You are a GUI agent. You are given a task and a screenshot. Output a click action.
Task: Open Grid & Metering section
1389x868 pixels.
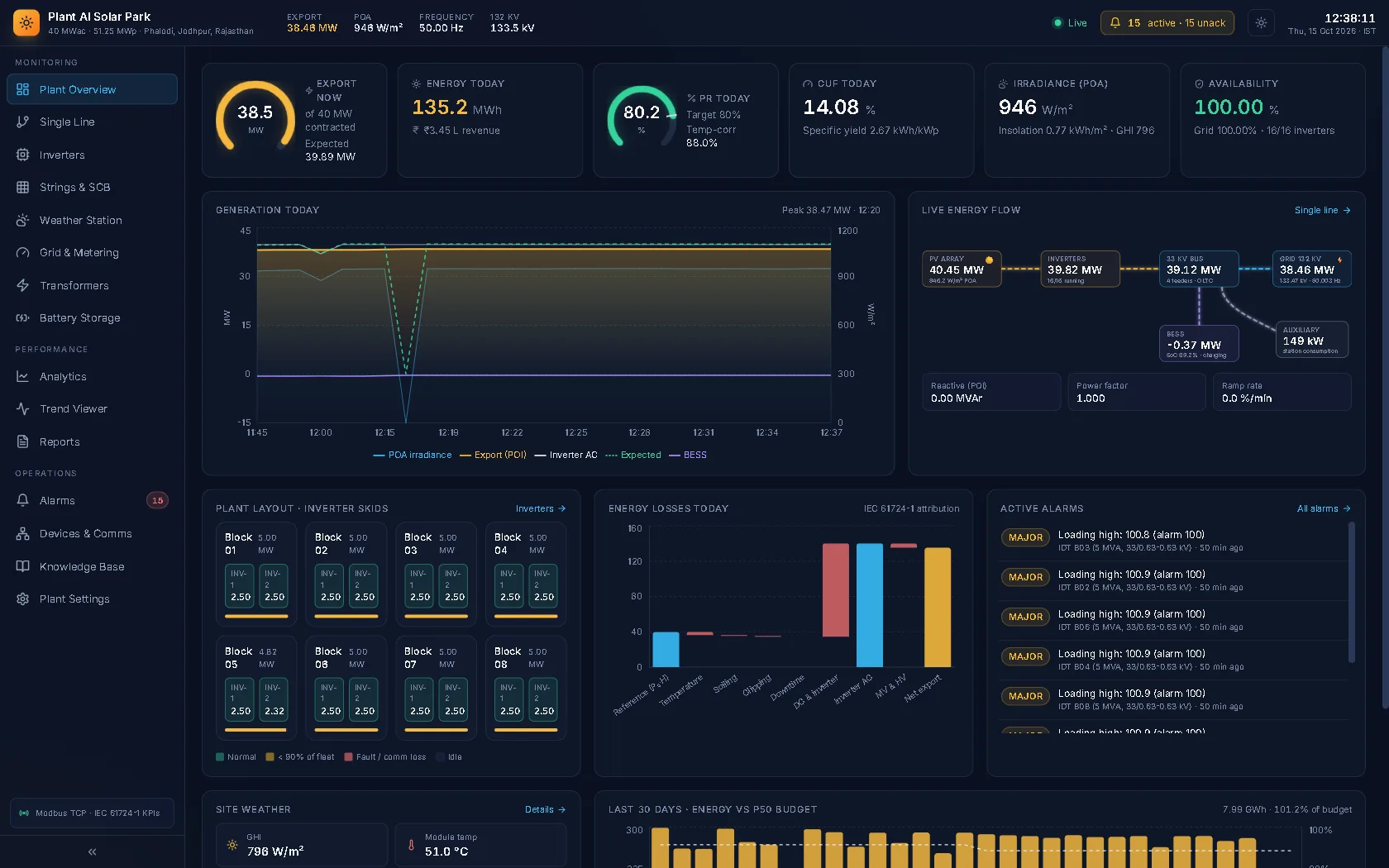pyautogui.click(x=92, y=253)
